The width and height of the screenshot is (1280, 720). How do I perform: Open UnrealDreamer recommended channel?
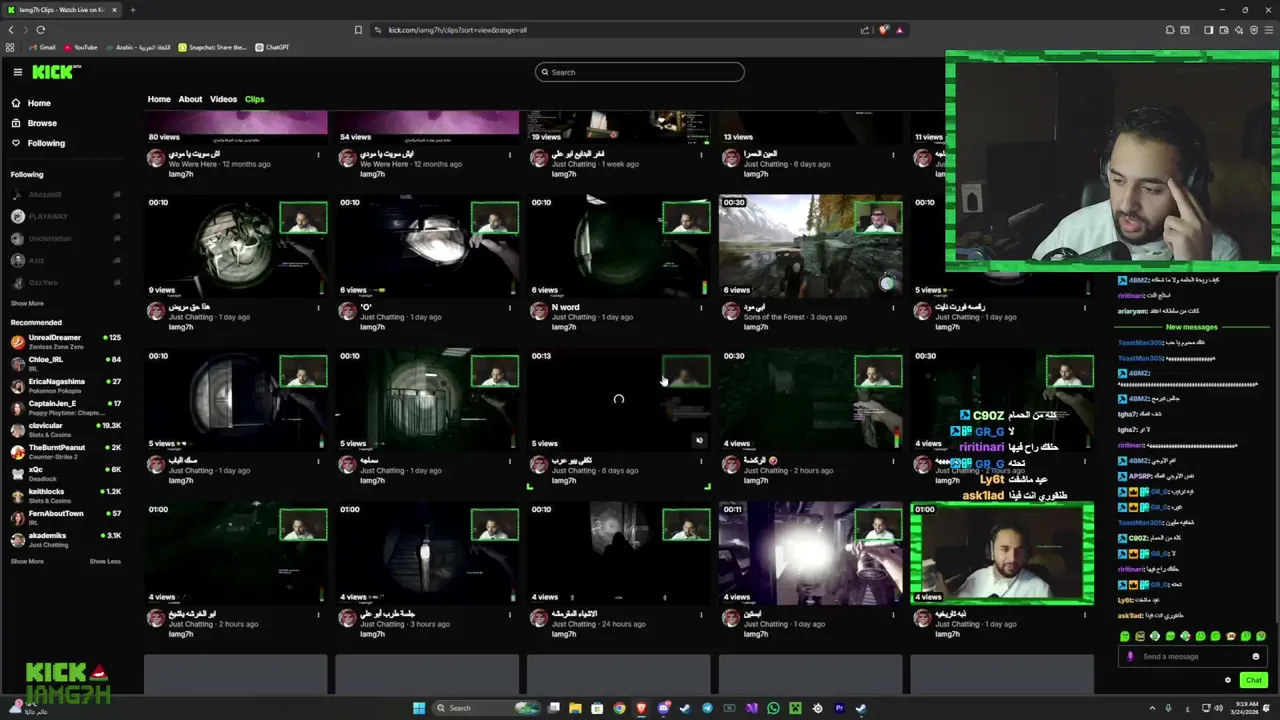click(66, 341)
